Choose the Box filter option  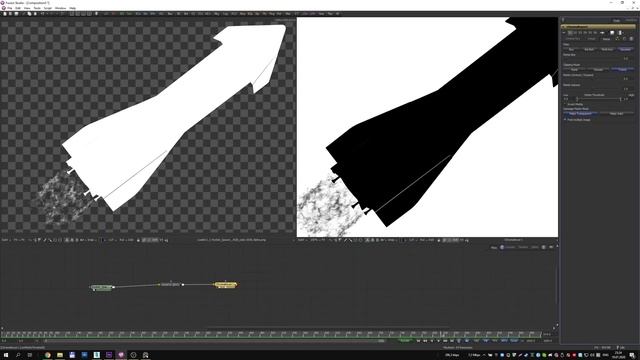point(571,49)
